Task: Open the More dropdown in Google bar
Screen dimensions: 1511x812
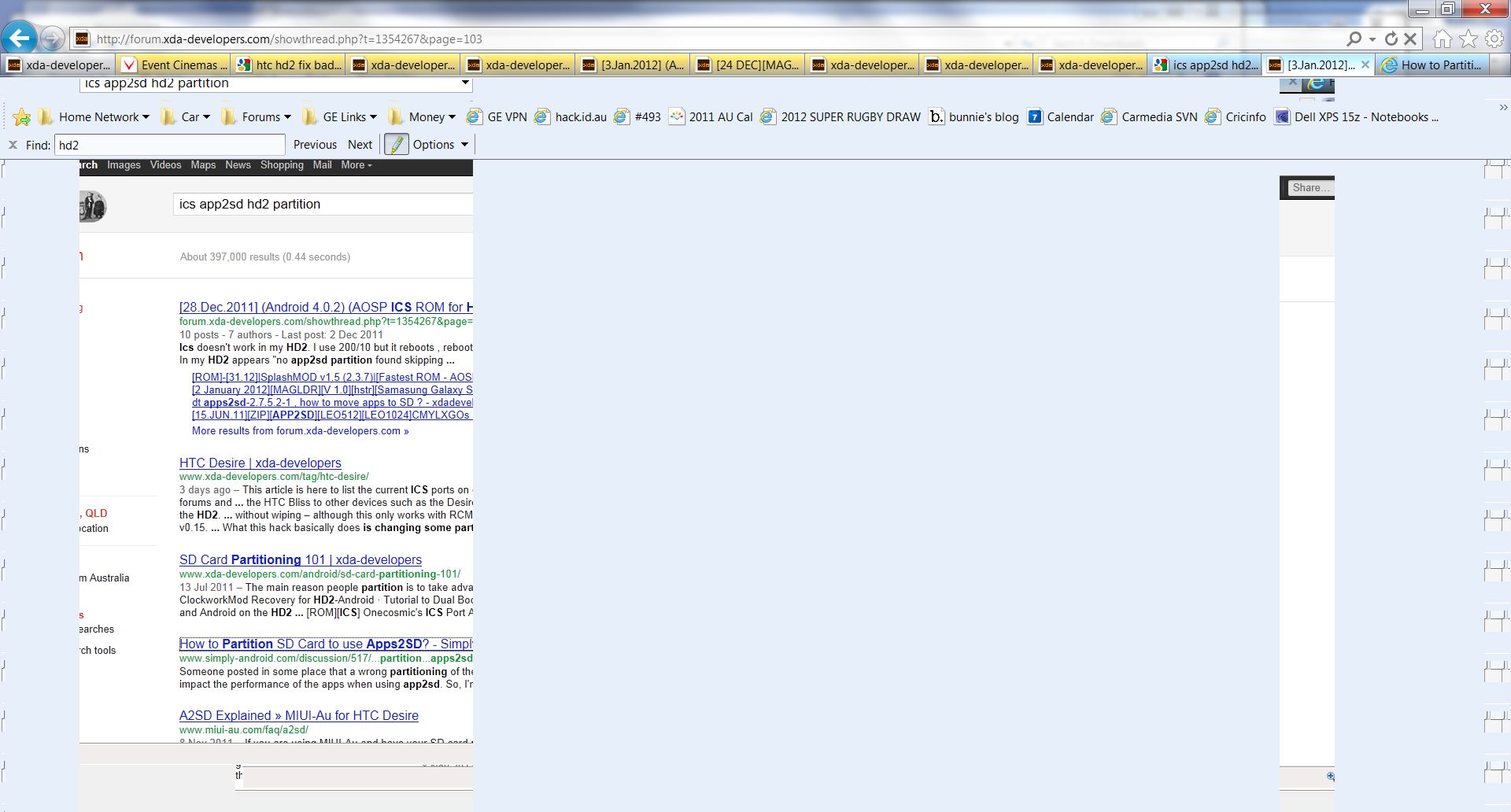Action: click(x=356, y=165)
